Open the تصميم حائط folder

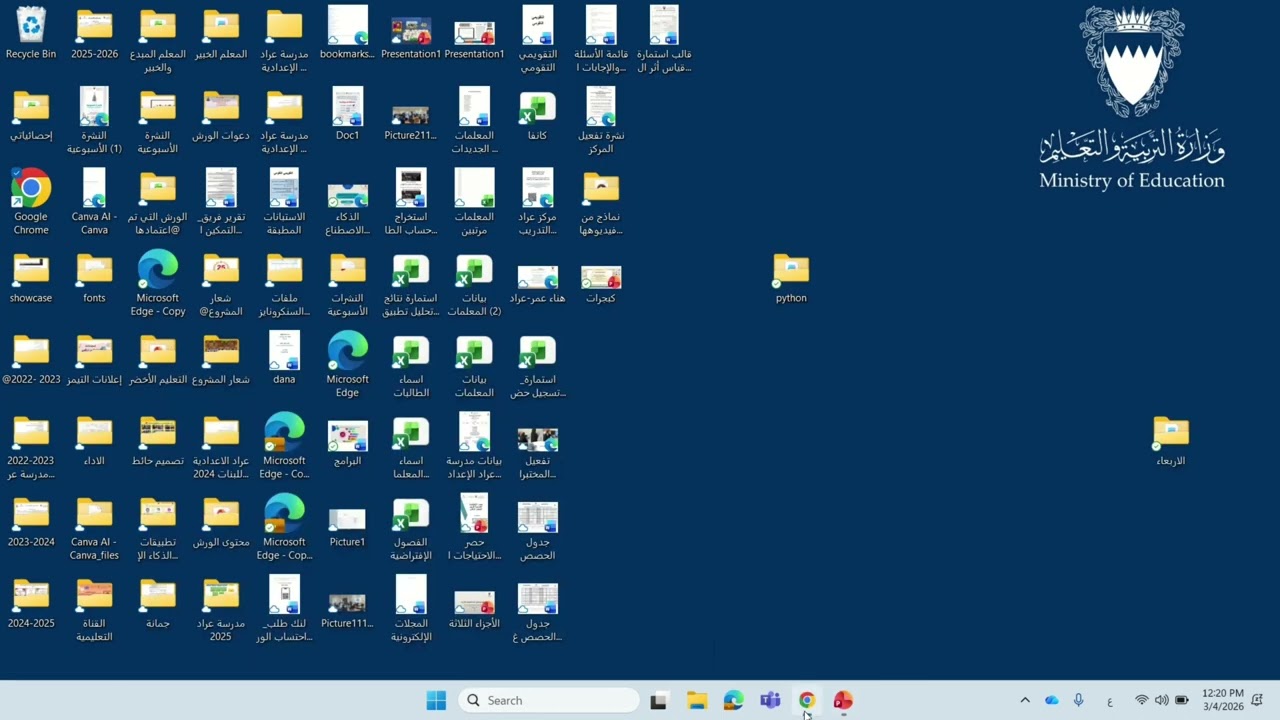pyautogui.click(x=158, y=440)
